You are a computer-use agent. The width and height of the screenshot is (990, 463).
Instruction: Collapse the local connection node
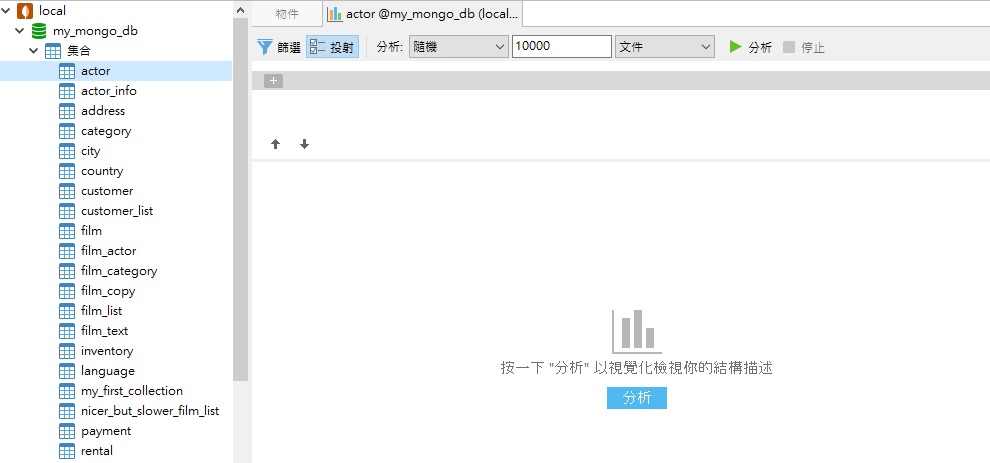(6, 11)
